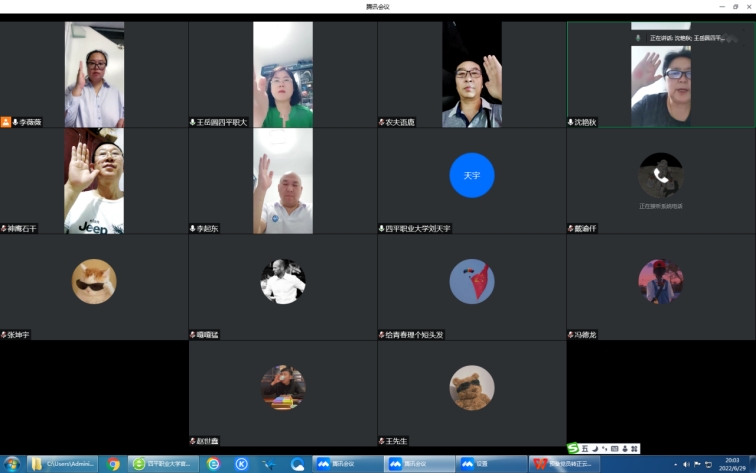This screenshot has width=756, height=473.
Task: Open the volume speaker tray icon
Action: point(686,465)
